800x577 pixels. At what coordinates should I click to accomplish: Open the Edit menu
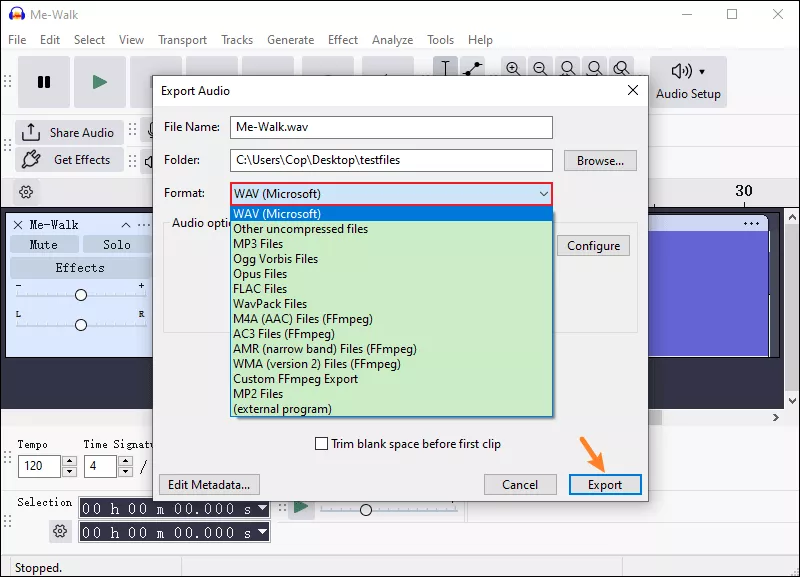click(50, 40)
